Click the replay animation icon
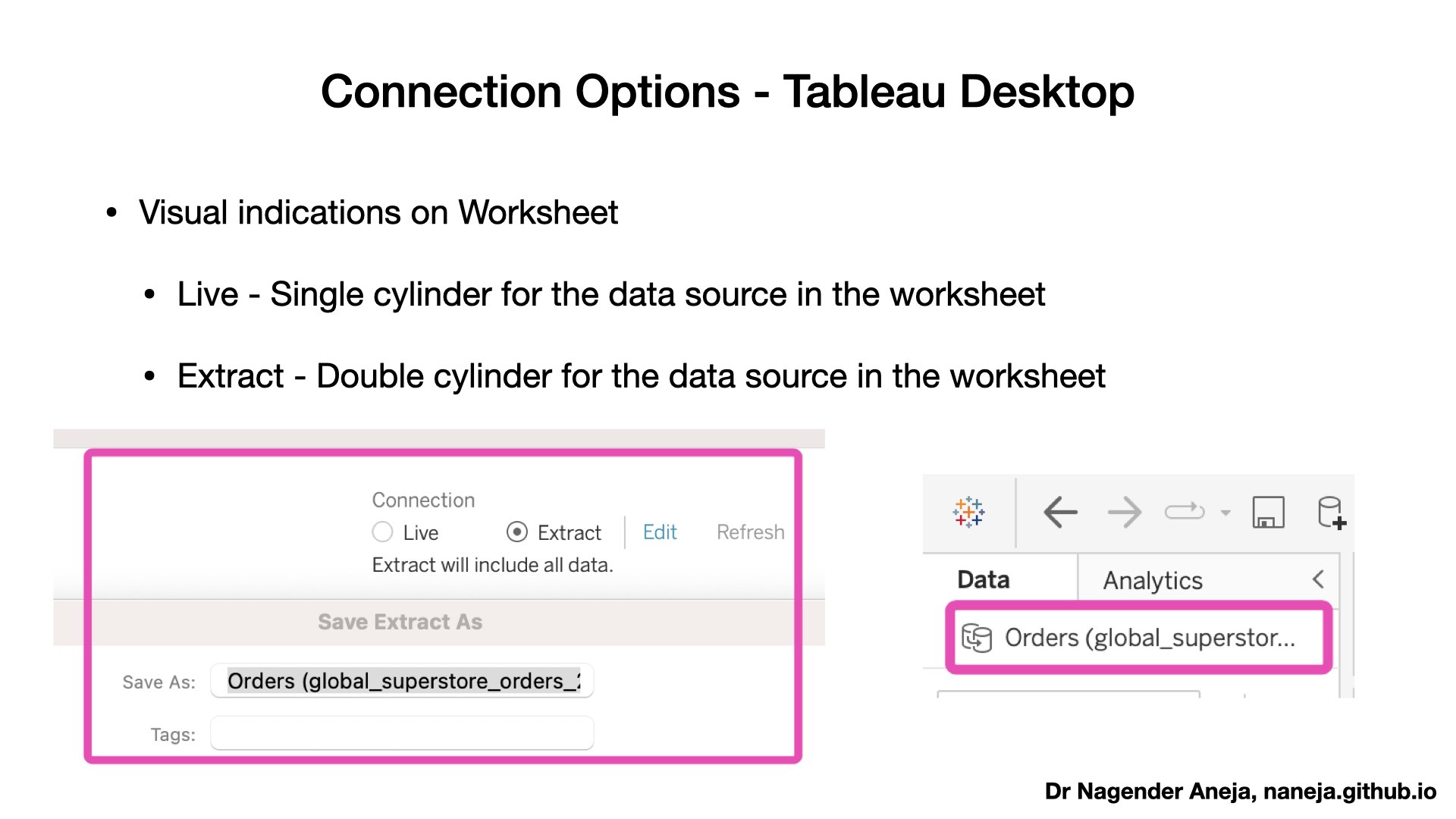This screenshot has height=819, width=1456. 1184,512
